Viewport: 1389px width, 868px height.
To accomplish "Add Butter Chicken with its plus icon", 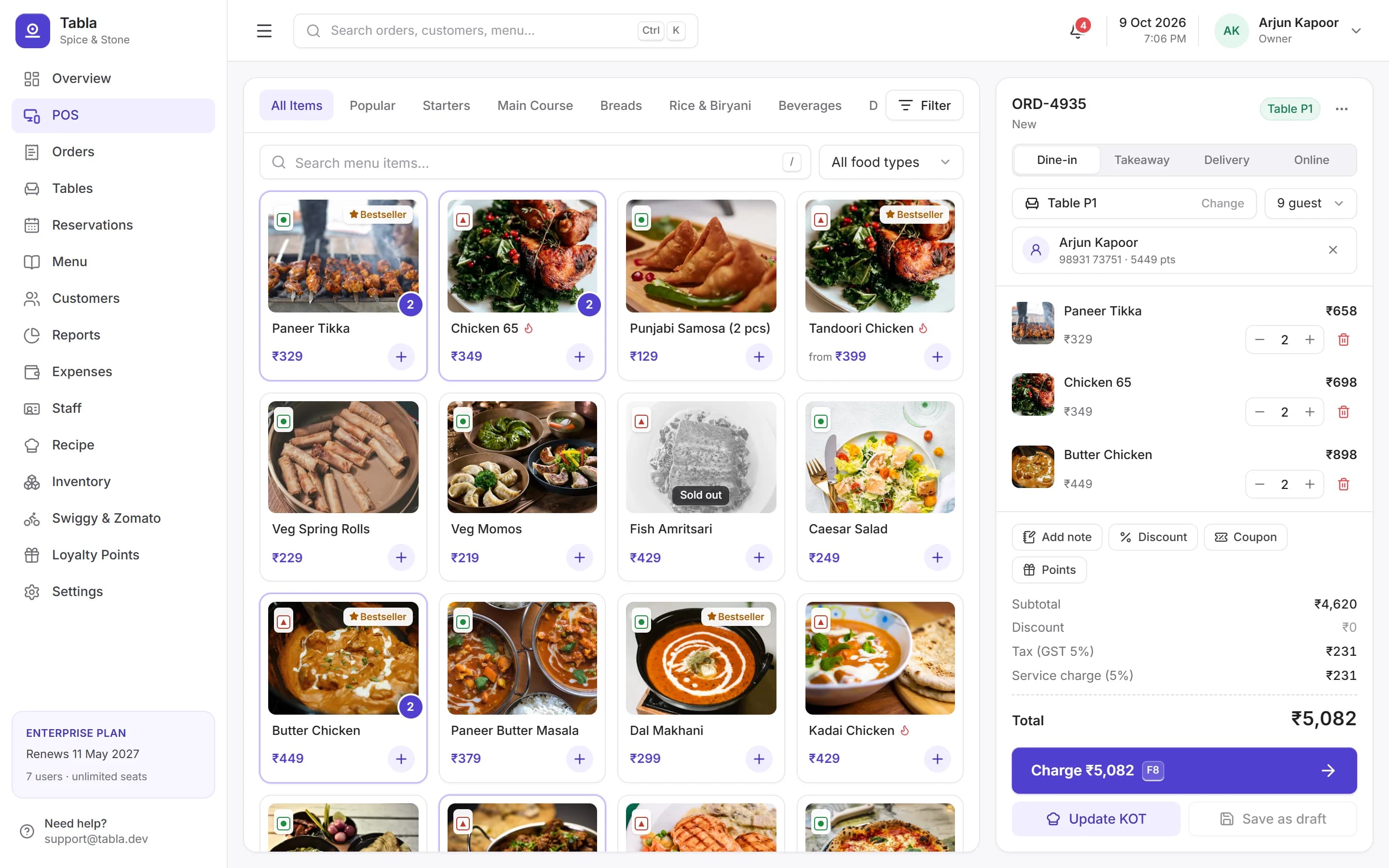I will 401,759.
